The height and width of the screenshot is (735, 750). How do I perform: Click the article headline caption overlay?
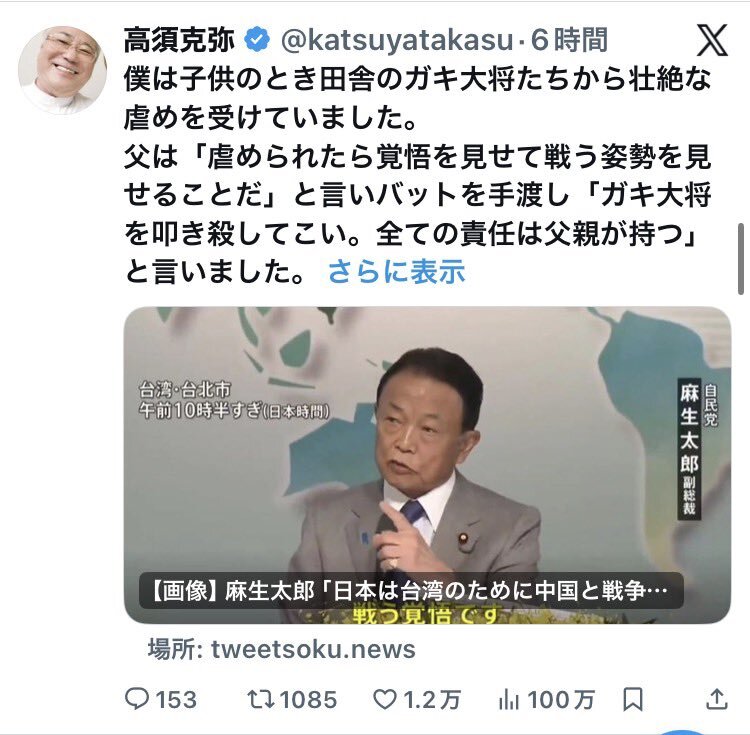pos(411,591)
